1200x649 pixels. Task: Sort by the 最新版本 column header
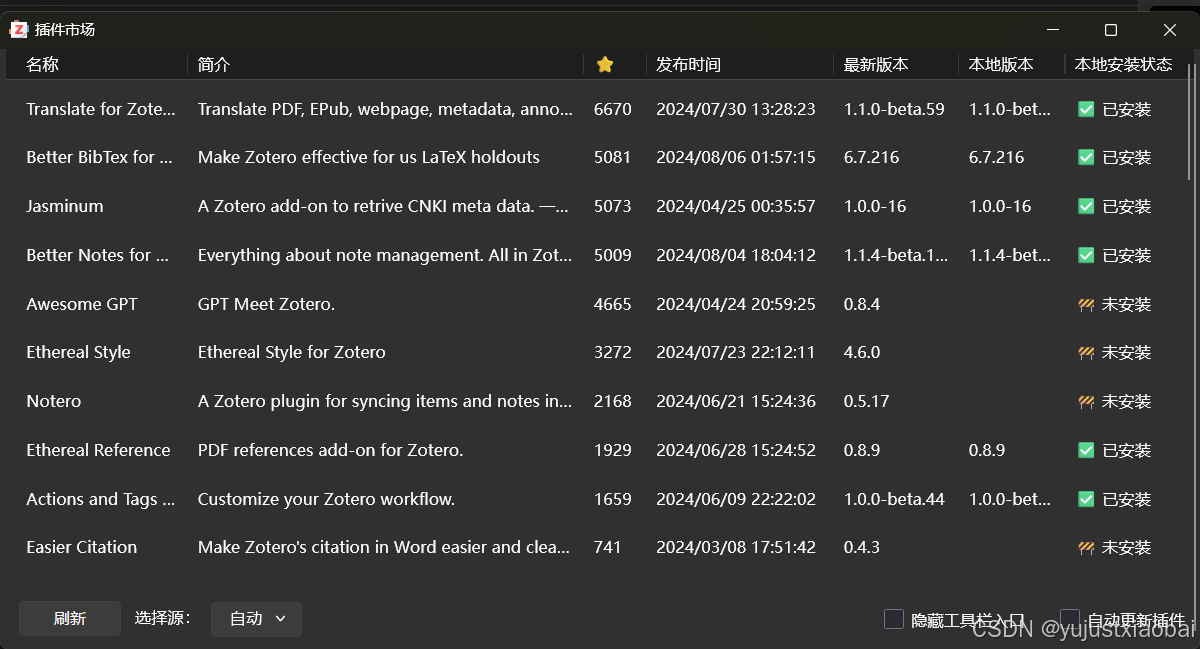[876, 64]
